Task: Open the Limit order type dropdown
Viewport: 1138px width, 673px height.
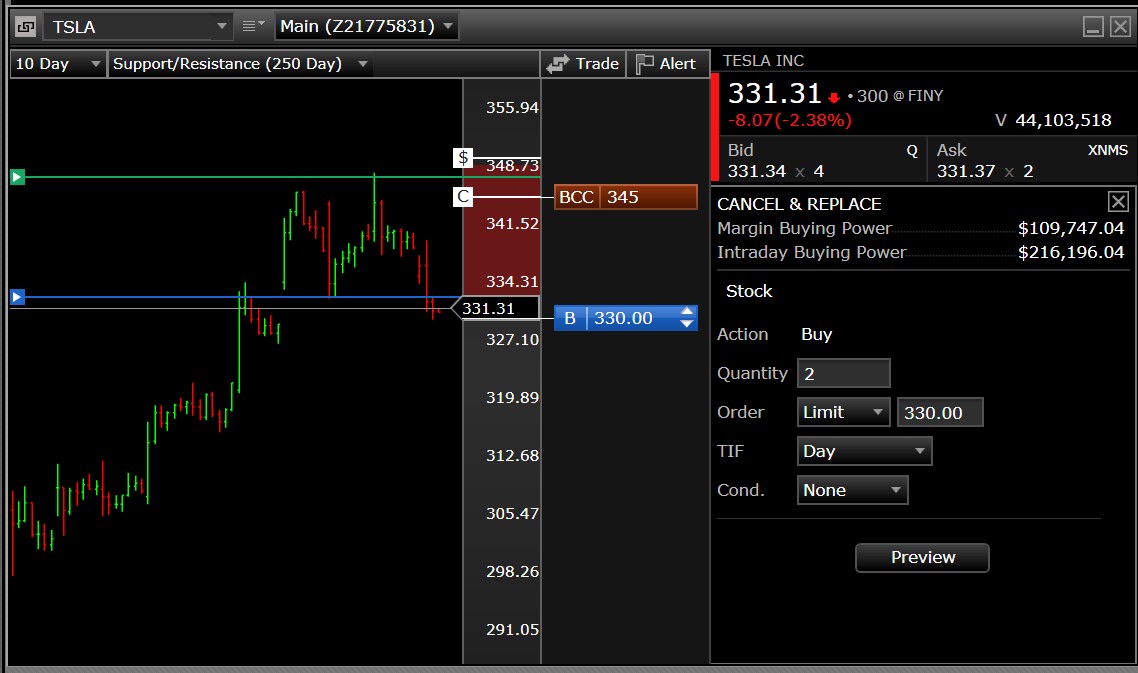Action: [x=843, y=412]
